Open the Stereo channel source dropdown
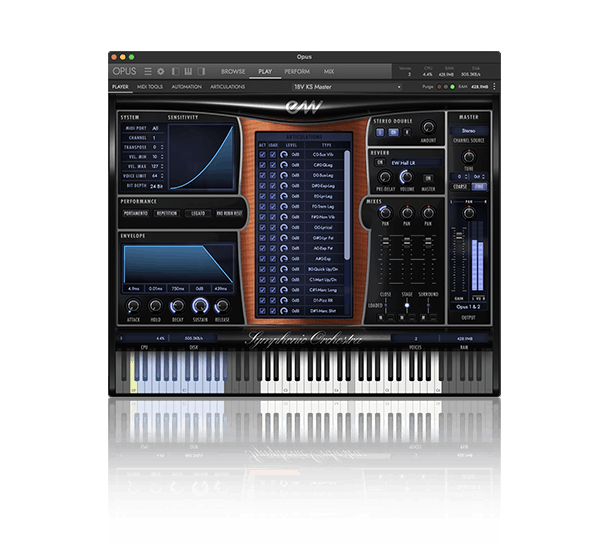Screen dimensions: 600x543 pyautogui.click(x=468, y=129)
